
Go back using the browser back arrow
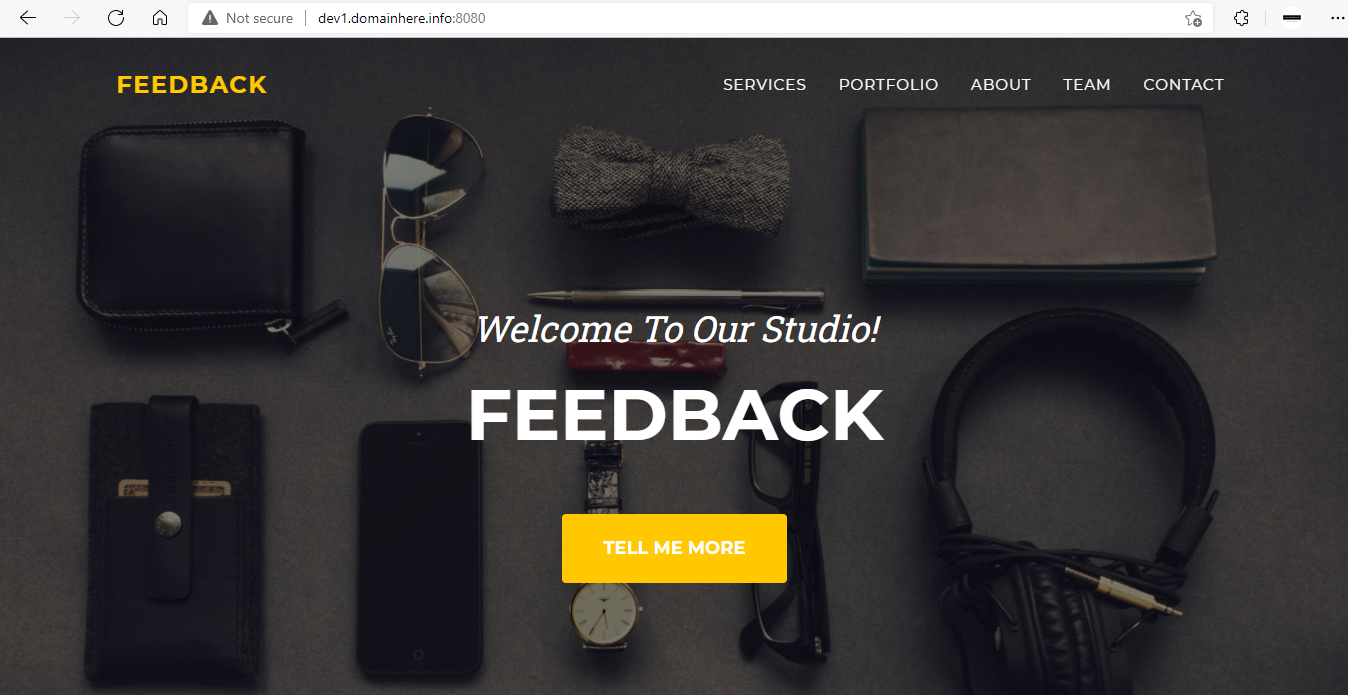click(x=27, y=18)
